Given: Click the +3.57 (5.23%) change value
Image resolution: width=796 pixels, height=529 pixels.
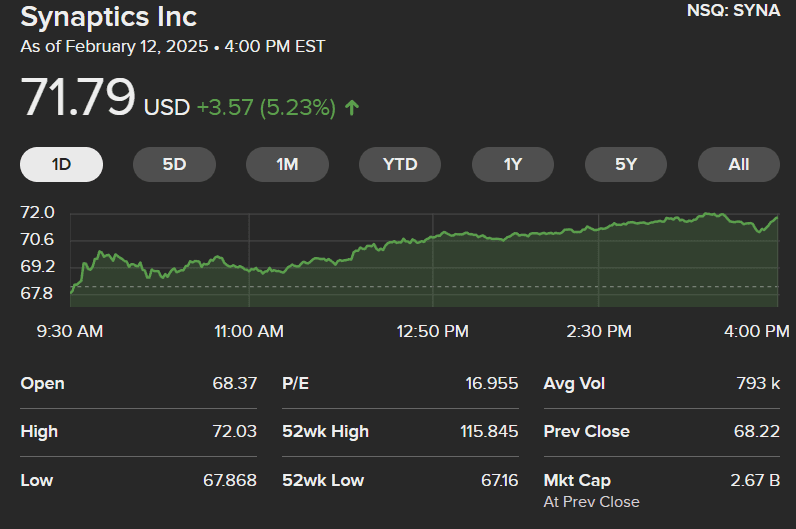Looking at the screenshot, I should (x=266, y=107).
